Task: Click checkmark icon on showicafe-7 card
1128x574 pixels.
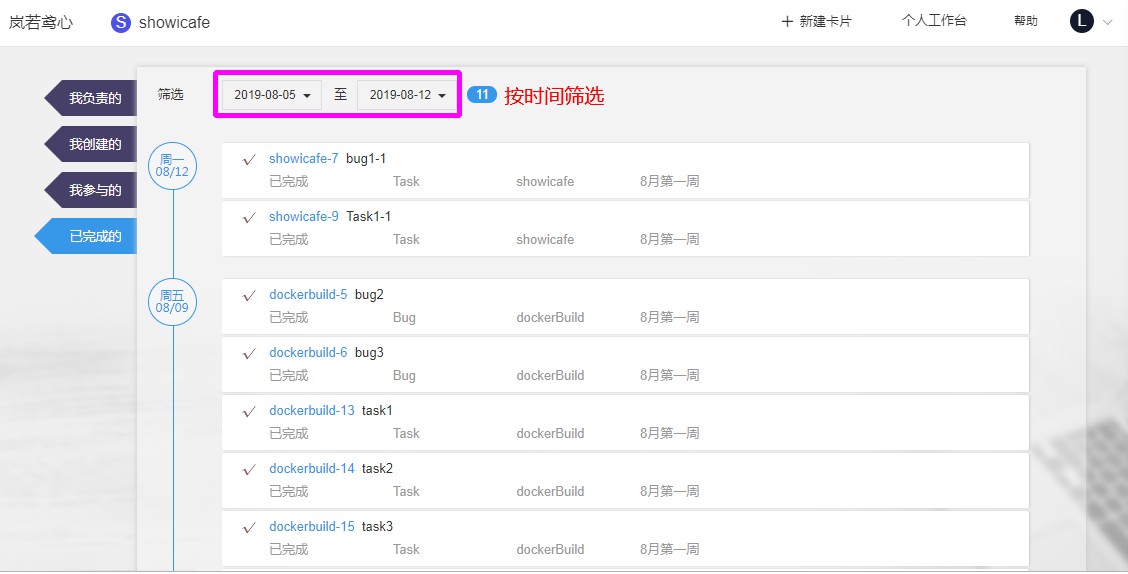Action: pos(250,160)
